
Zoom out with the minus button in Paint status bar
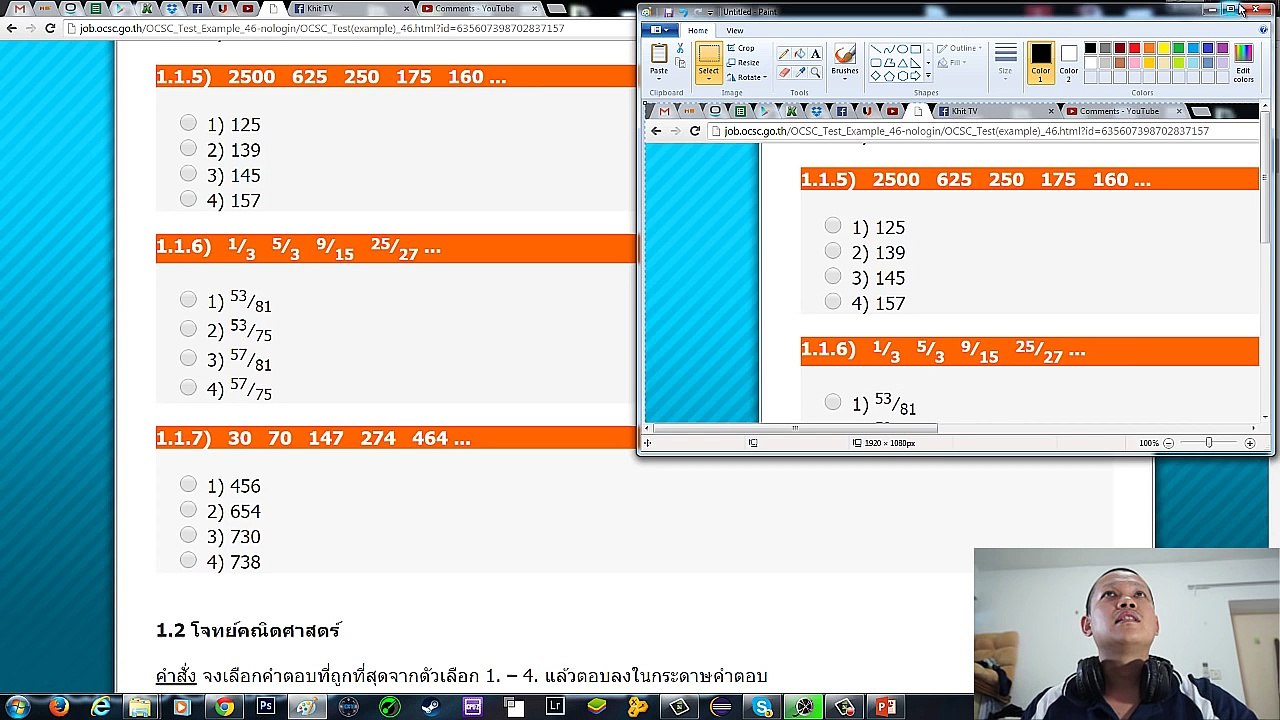[x=1168, y=443]
